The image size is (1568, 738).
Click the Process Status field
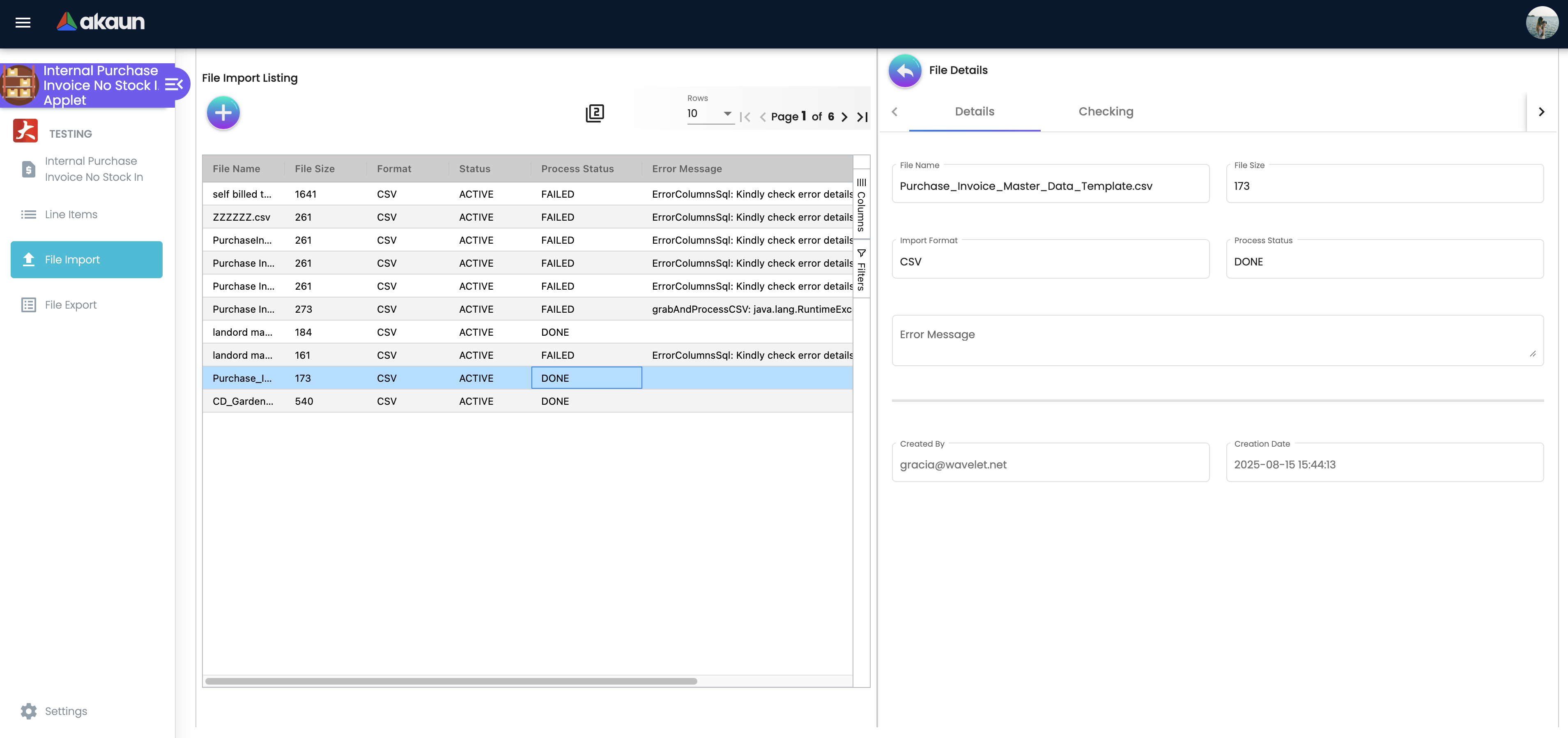[x=1384, y=260]
